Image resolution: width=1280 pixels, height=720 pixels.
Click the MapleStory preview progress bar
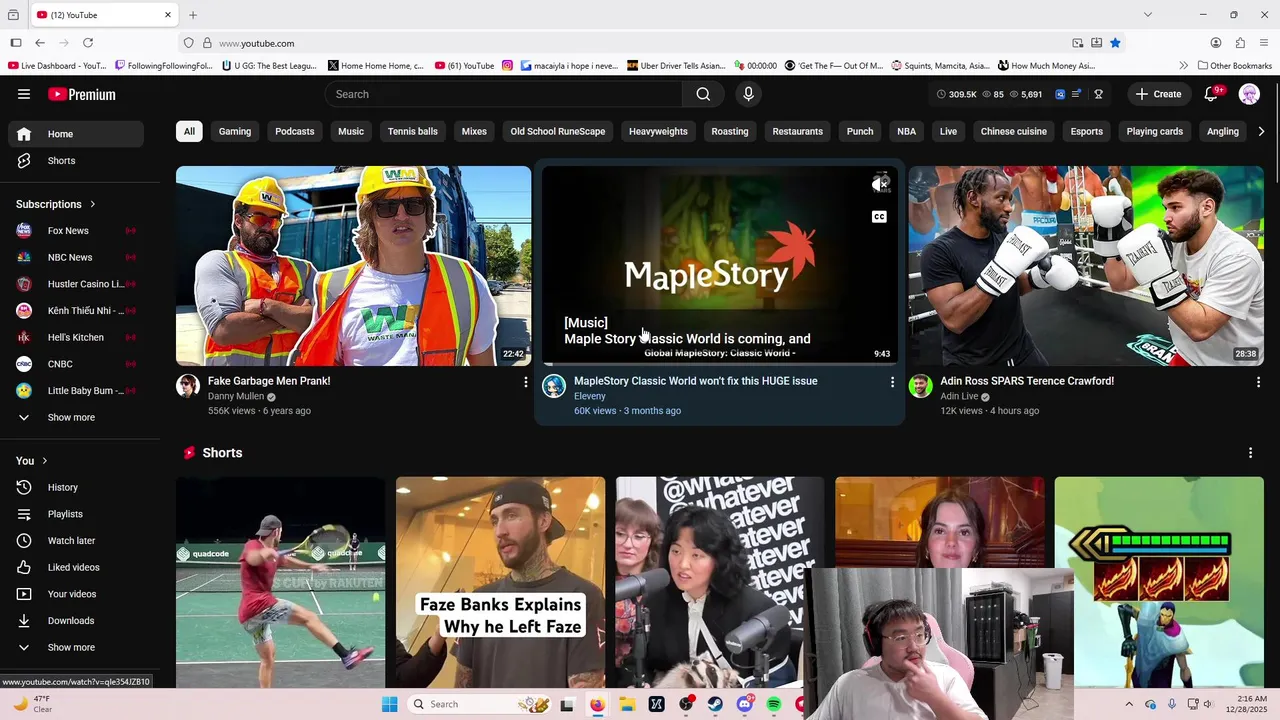pyautogui.click(x=720, y=363)
